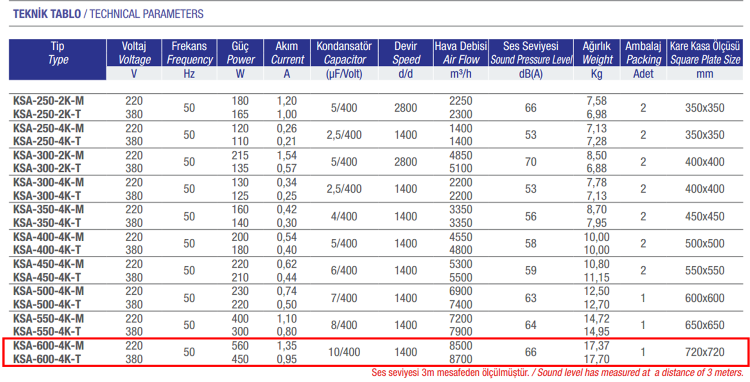Click the 550x550 plate size cell
This screenshot has width=750, height=382.
pos(705,271)
